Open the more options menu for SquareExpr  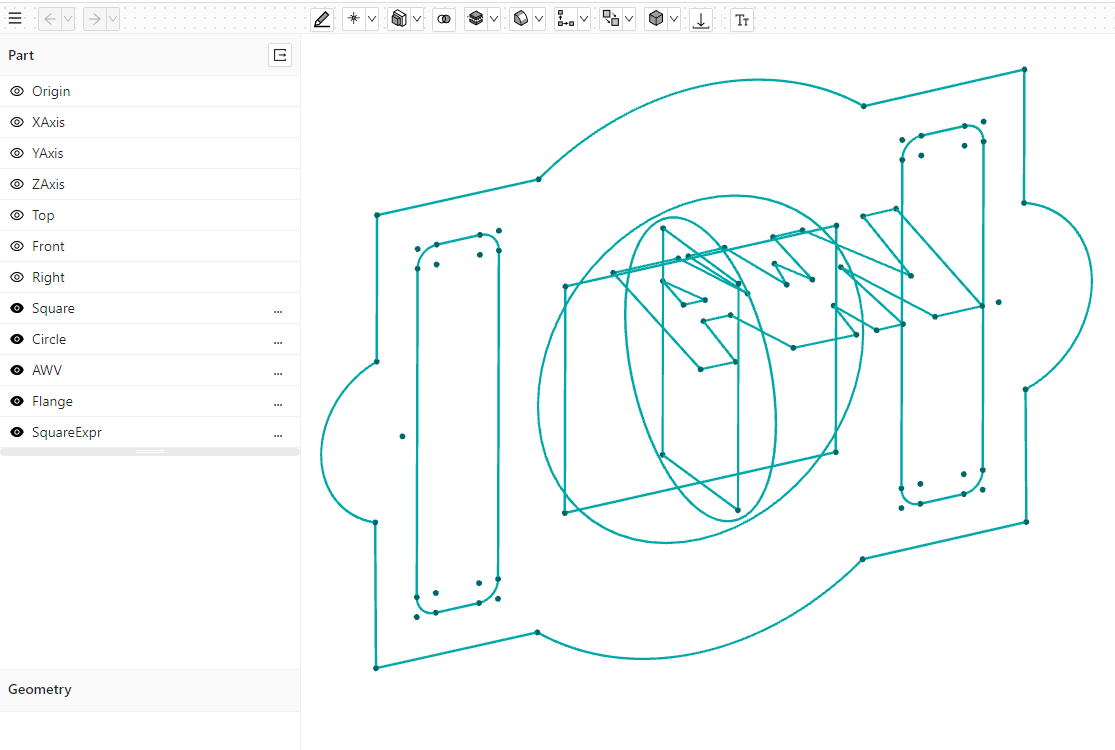pyautogui.click(x=278, y=433)
